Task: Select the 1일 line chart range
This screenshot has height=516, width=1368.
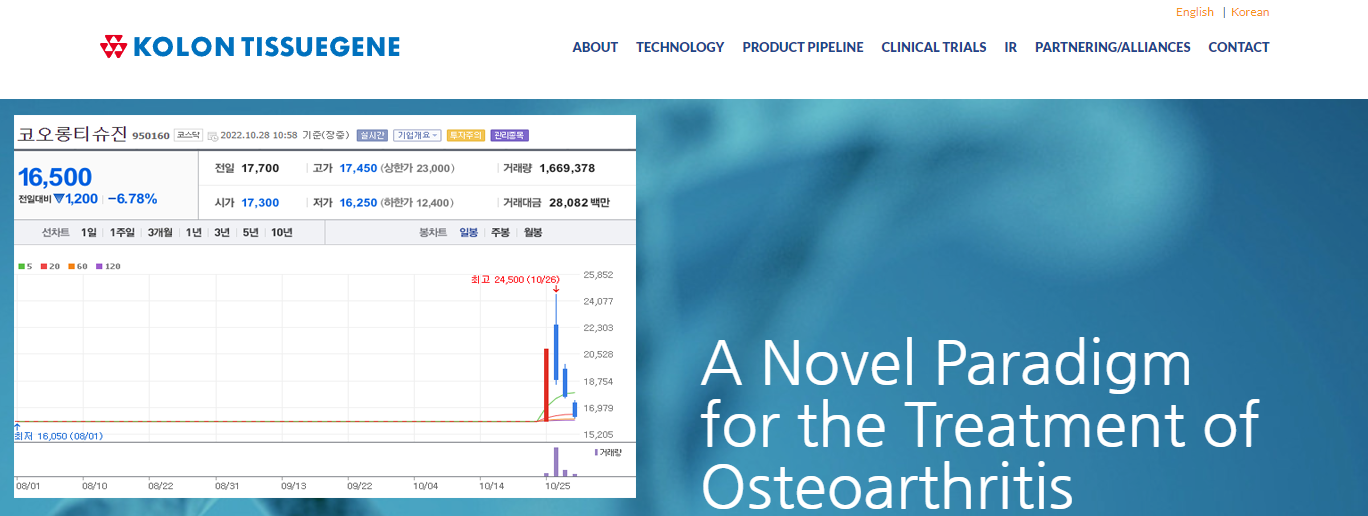Action: pos(89,232)
